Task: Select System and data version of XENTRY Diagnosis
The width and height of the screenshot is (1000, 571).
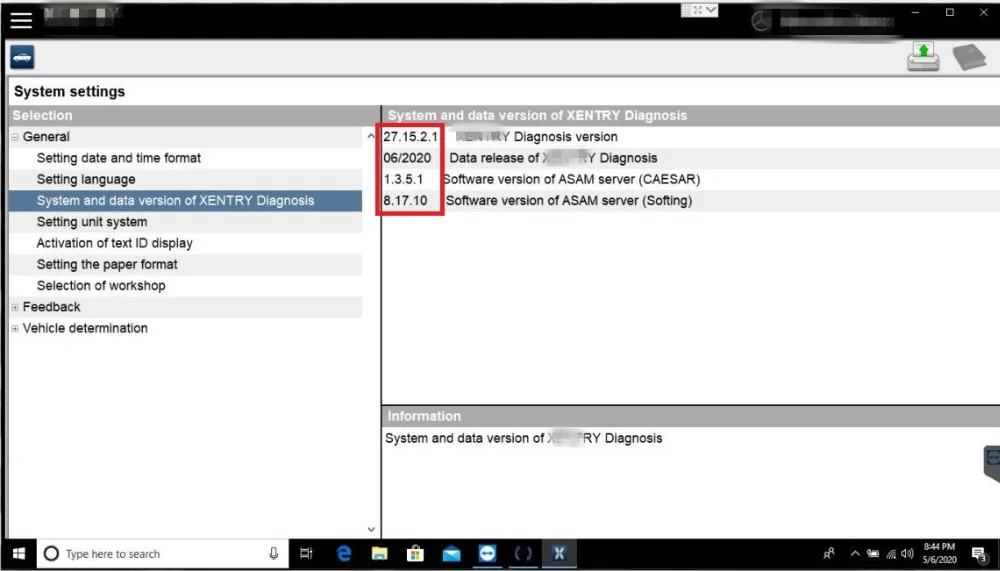Action: 175,200
